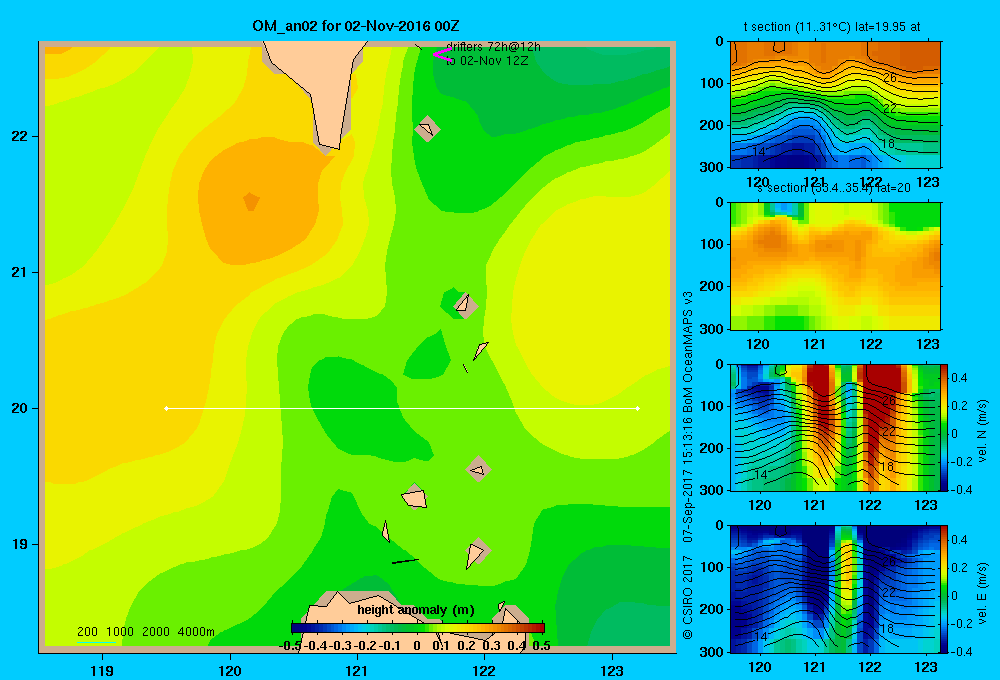Click the '200 1000 2000 4000m' depth legend
1000x680 pixels.
pyautogui.click(x=145, y=632)
